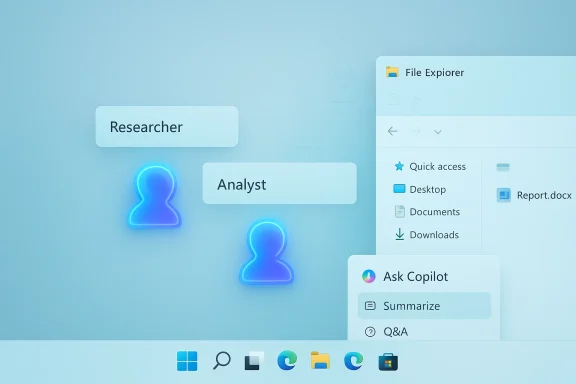Launch the Edge icon beside Microsoft Store
576x384 pixels.
[353, 360]
